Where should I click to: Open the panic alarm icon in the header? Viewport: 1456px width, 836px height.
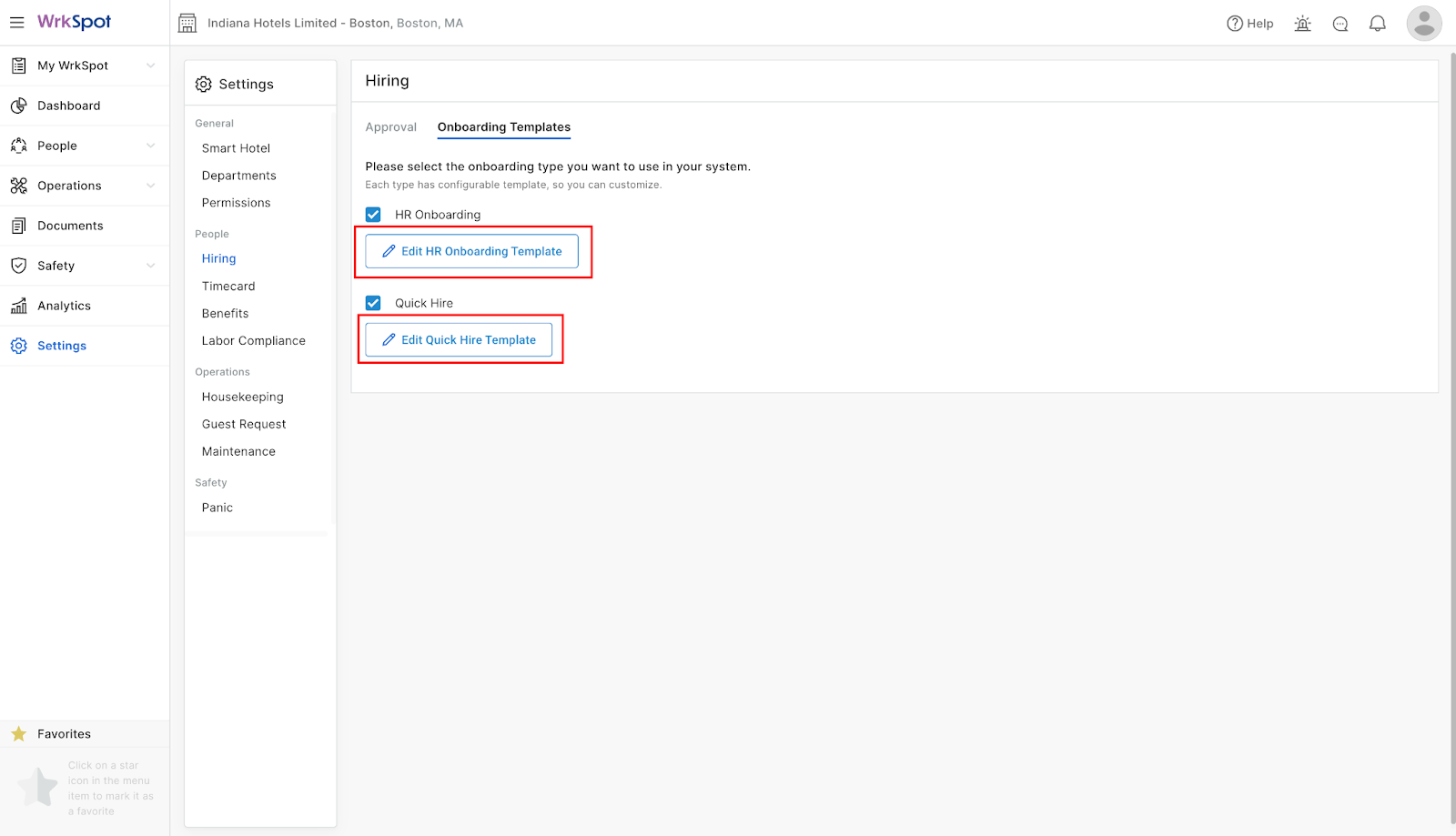click(x=1302, y=23)
